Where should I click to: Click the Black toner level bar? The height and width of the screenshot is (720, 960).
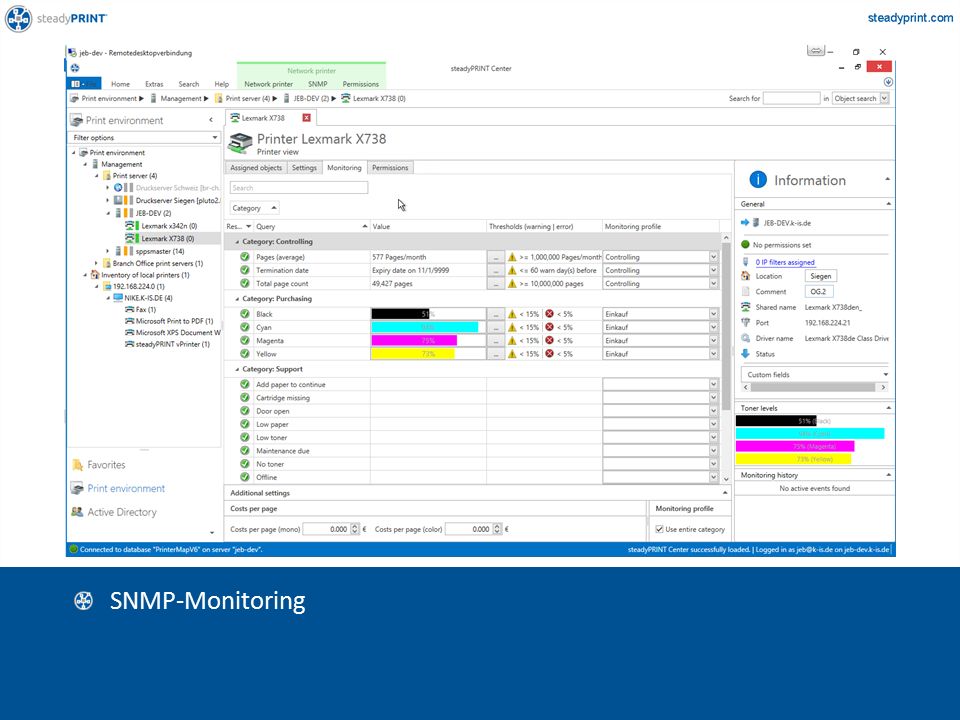[x=400, y=314]
